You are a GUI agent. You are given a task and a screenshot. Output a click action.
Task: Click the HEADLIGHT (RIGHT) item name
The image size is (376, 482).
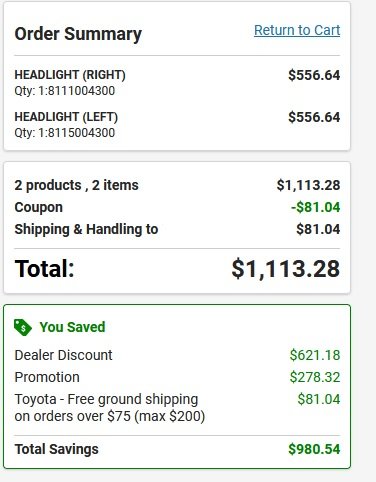coord(70,75)
